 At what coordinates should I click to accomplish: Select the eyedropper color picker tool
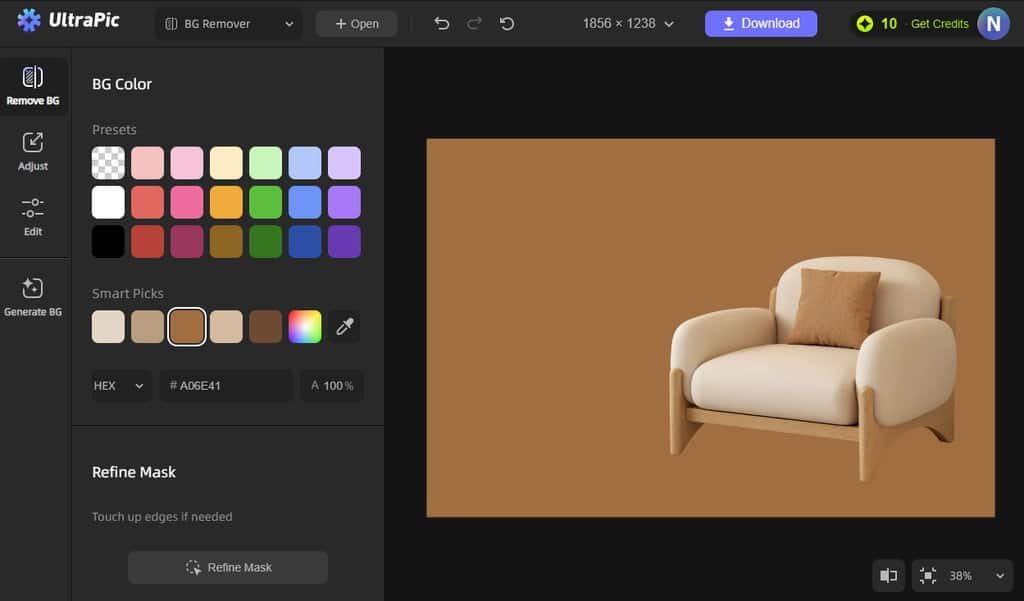coord(345,327)
